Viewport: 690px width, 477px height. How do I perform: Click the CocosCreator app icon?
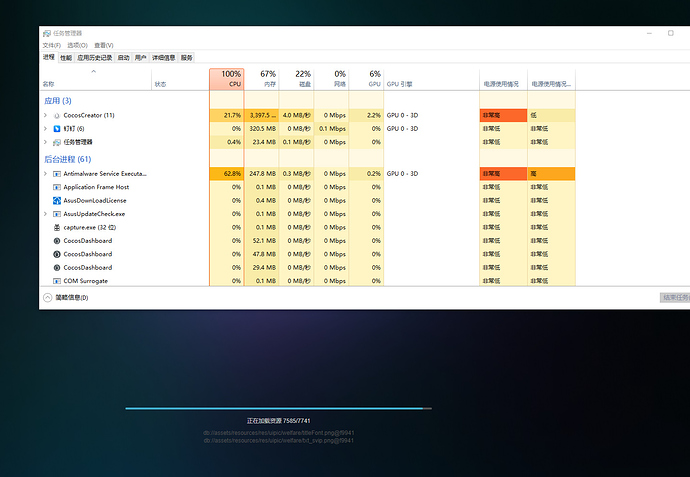[x=57, y=115]
